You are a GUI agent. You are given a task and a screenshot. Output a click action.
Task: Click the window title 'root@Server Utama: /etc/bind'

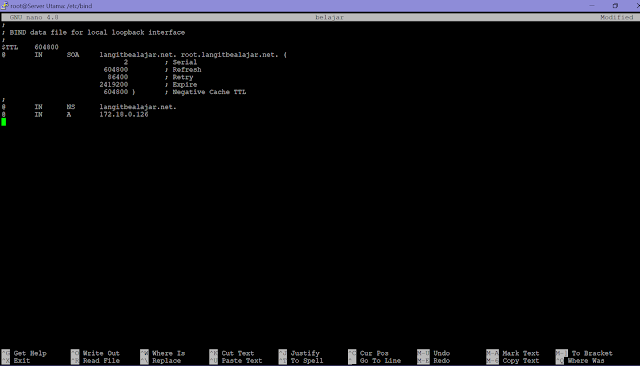[x=51, y=6]
